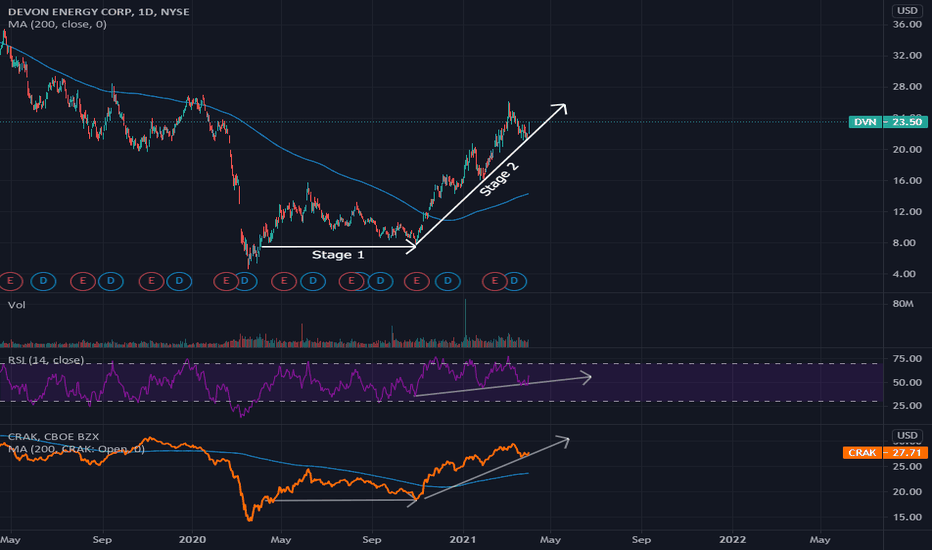The image size is (932, 550).
Task: Select the Stage 2 text annotation
Action: [x=499, y=179]
